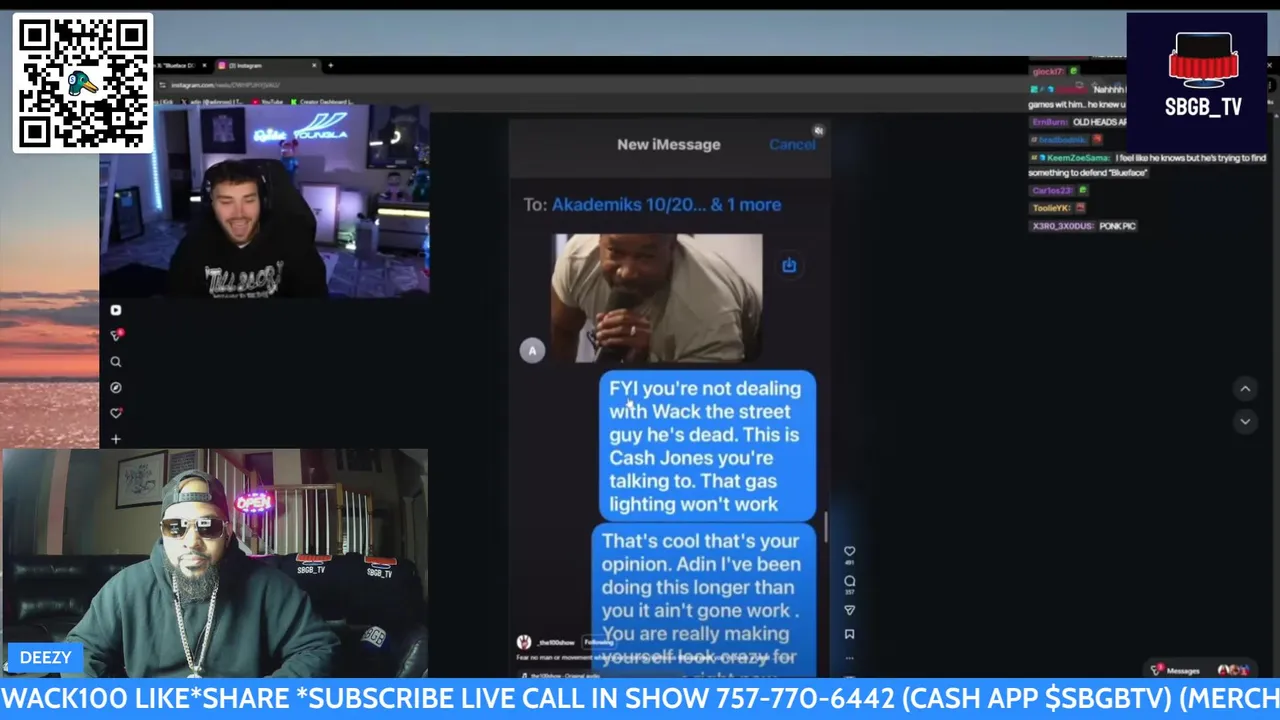The image size is (1280, 720).
Task: Click the 'That's cool that's your opinion' message bubble
Action: coord(706,600)
